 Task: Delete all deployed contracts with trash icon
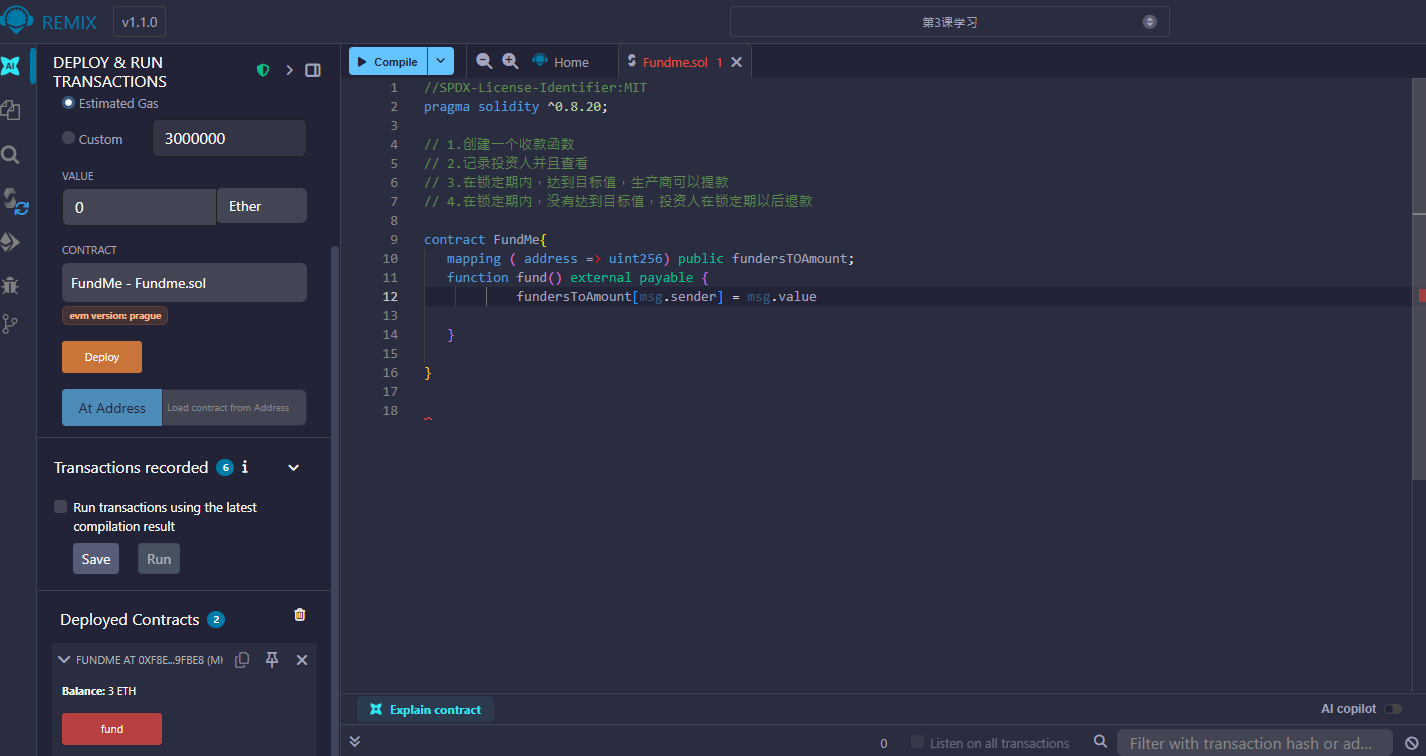pos(300,615)
